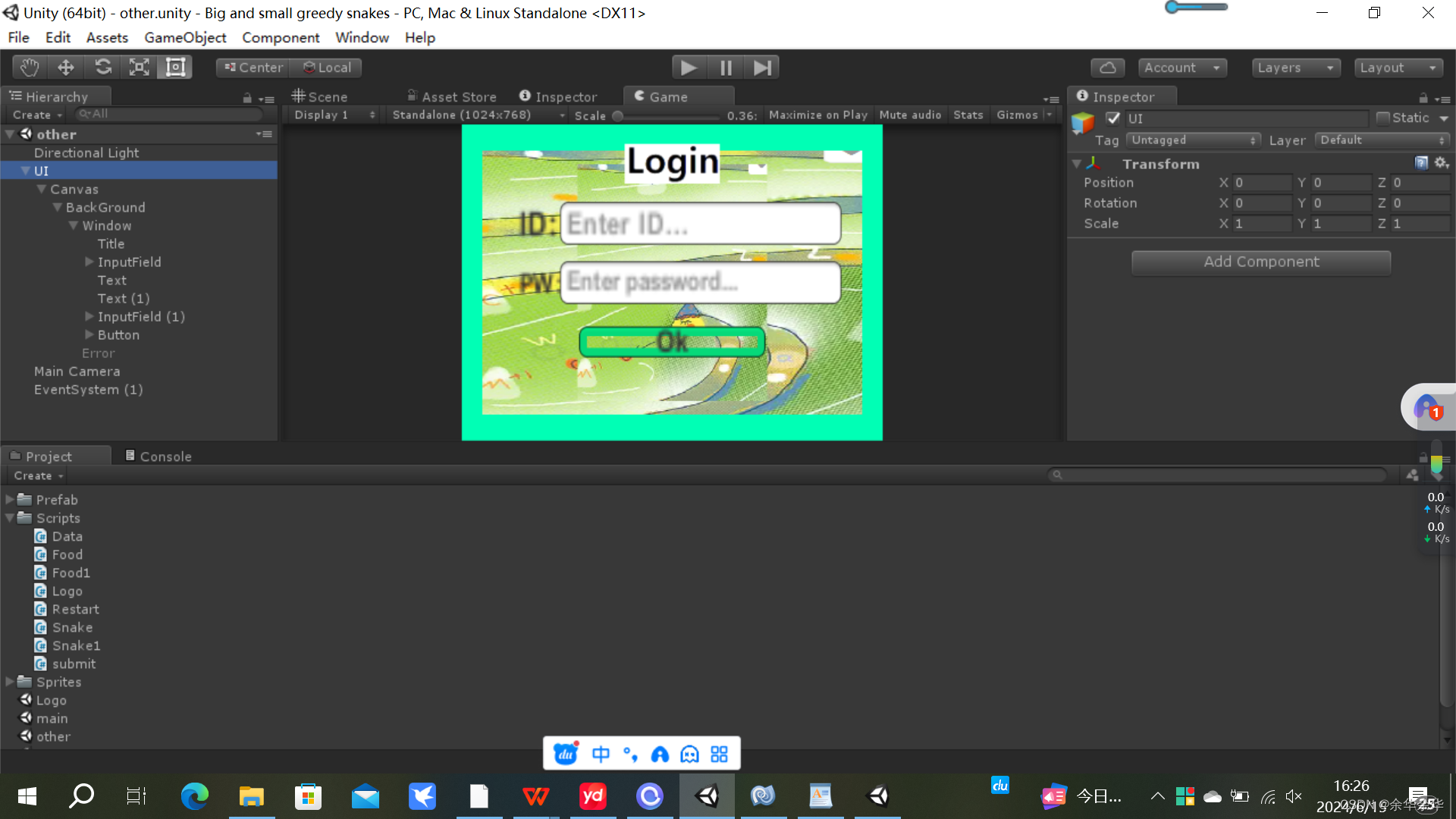Viewport: 1456px width, 819px height.
Task: Select the Scale tool icon
Action: point(139,67)
